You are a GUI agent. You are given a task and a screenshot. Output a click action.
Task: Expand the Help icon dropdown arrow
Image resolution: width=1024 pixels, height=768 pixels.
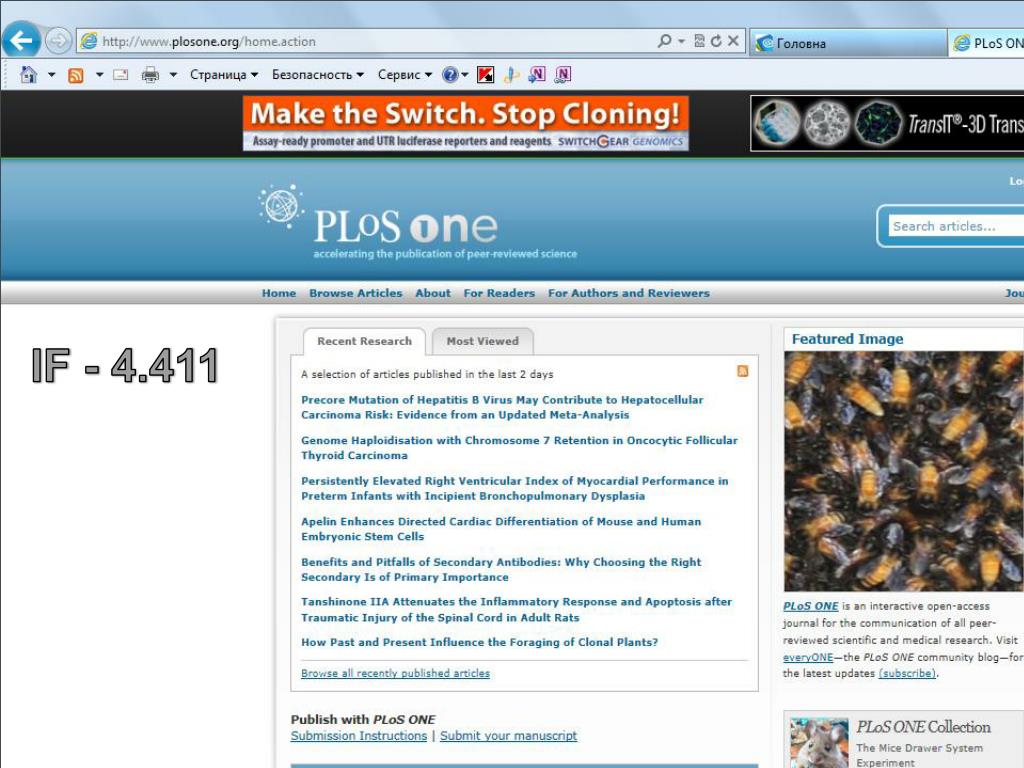pyautogui.click(x=465, y=74)
